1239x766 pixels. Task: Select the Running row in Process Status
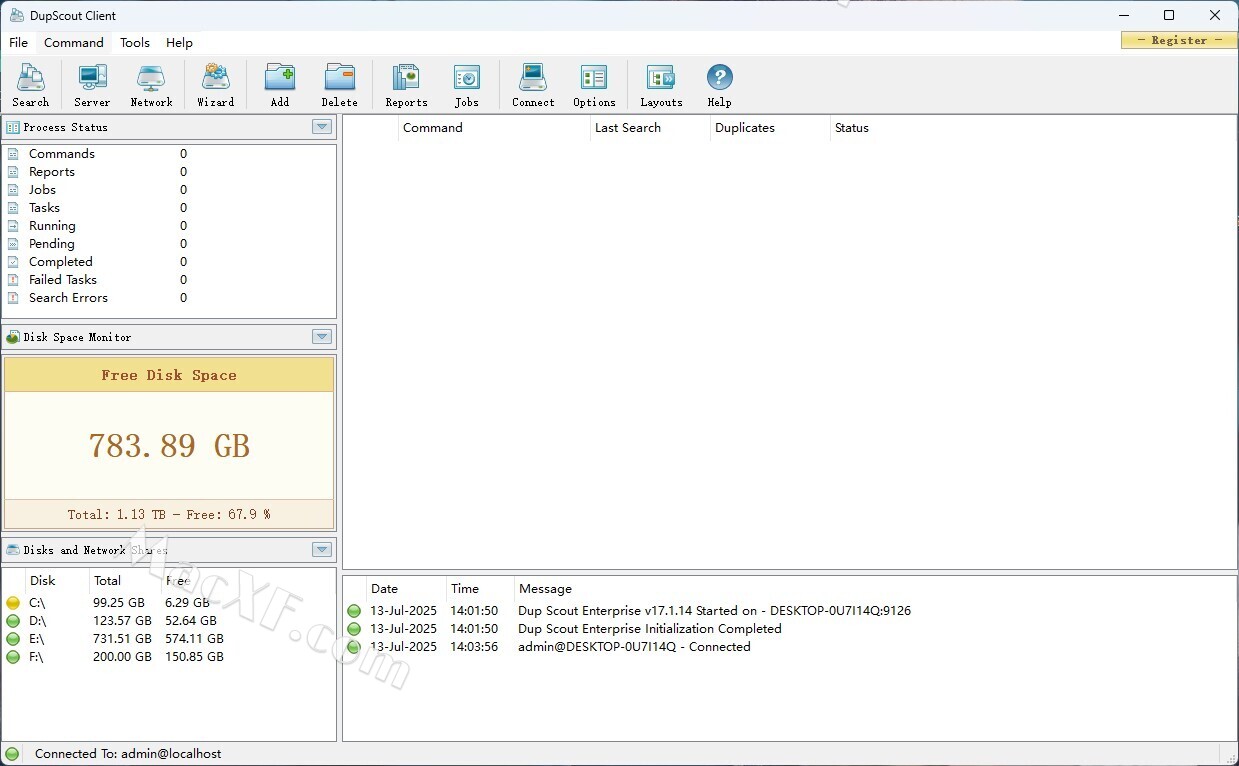[x=170, y=226]
